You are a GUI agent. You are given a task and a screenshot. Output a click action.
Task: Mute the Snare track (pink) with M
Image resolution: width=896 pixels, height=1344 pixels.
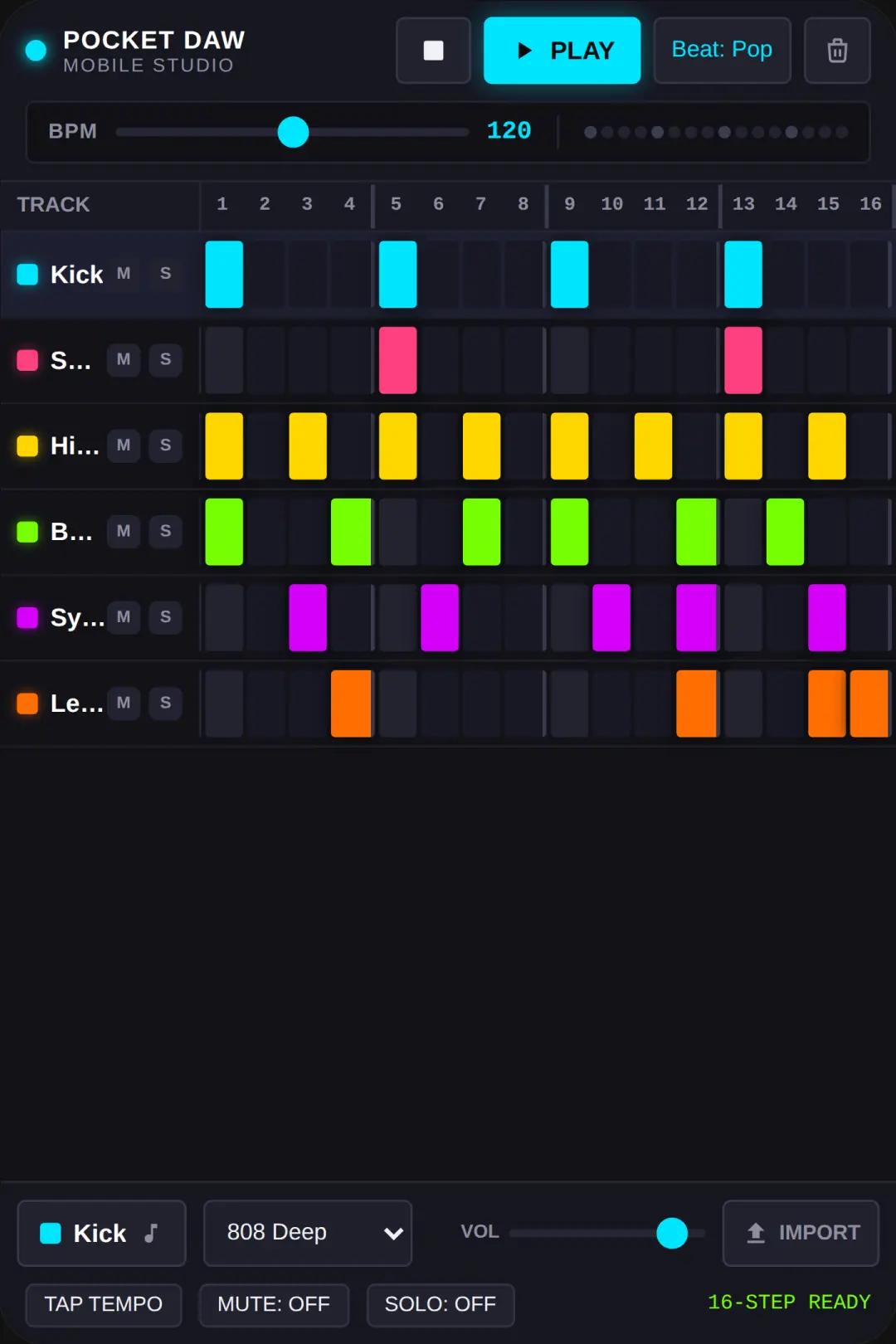pyautogui.click(x=124, y=360)
